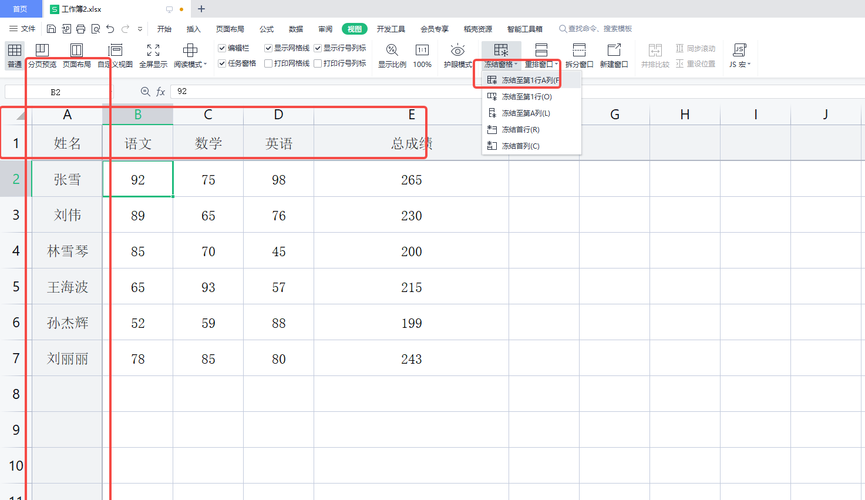Click the select-all corner triangle
Image resolution: width=865 pixels, height=500 pixels.
20,115
